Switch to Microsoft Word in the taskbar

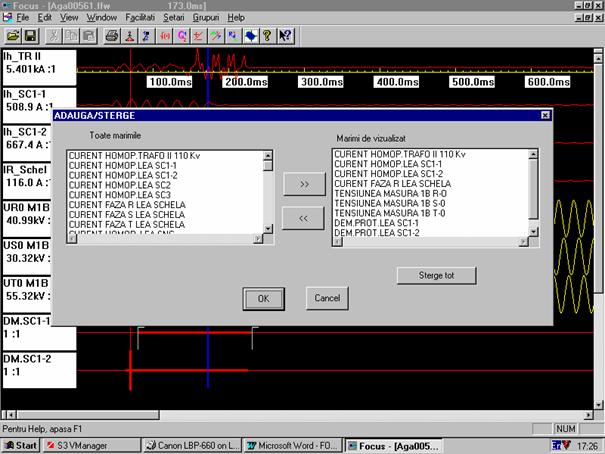coord(291,445)
